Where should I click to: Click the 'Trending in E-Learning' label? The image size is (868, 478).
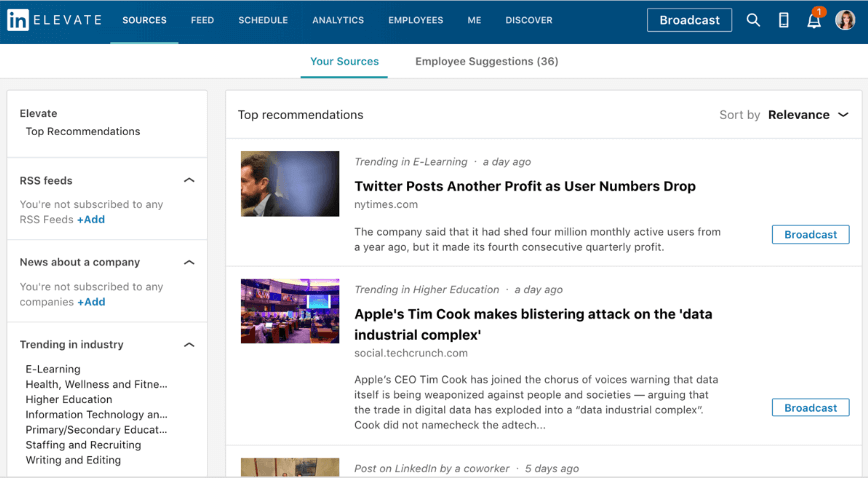point(411,162)
